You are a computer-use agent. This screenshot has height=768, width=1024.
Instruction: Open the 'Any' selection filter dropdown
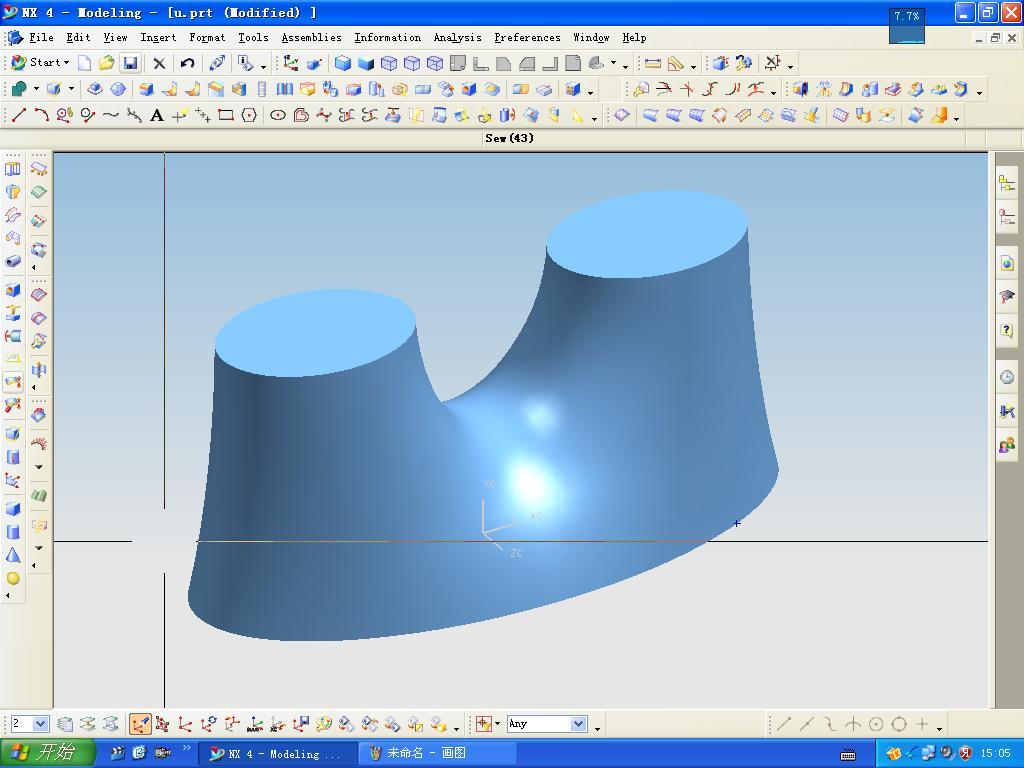578,724
